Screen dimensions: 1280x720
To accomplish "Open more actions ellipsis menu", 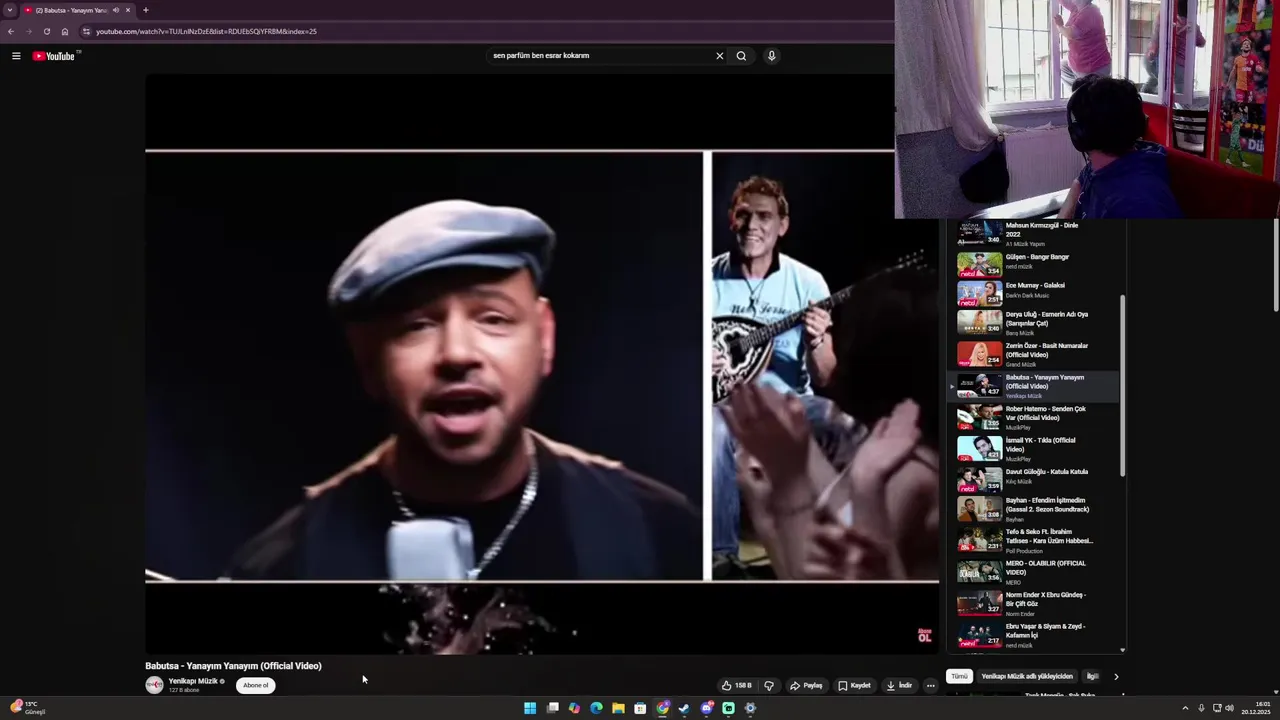I will coord(930,686).
